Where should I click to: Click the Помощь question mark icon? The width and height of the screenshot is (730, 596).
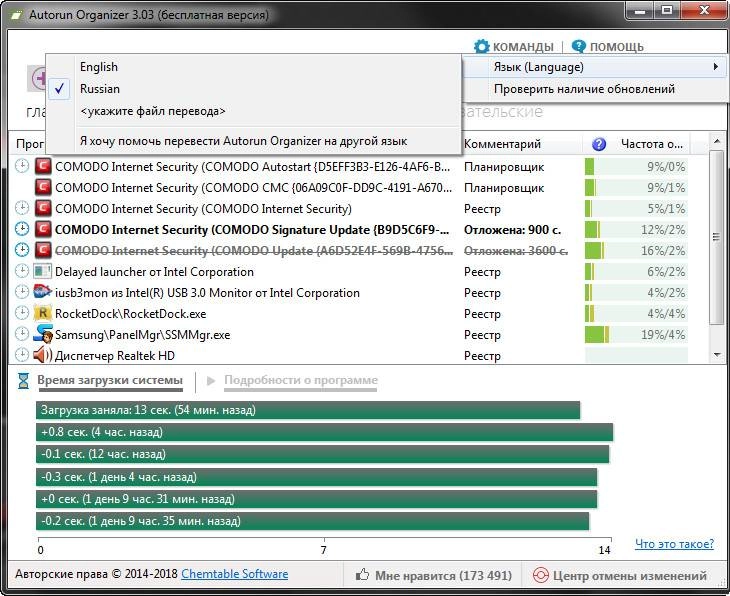coord(578,46)
